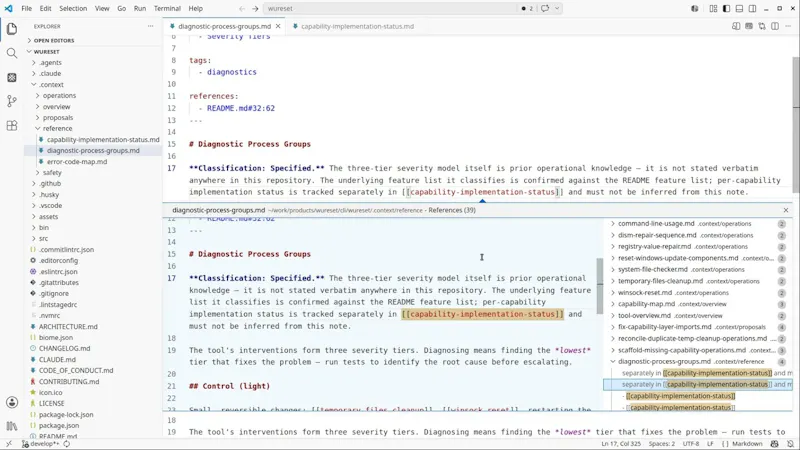Open the File menu
This screenshot has width=800, height=450.
(x=27, y=8)
